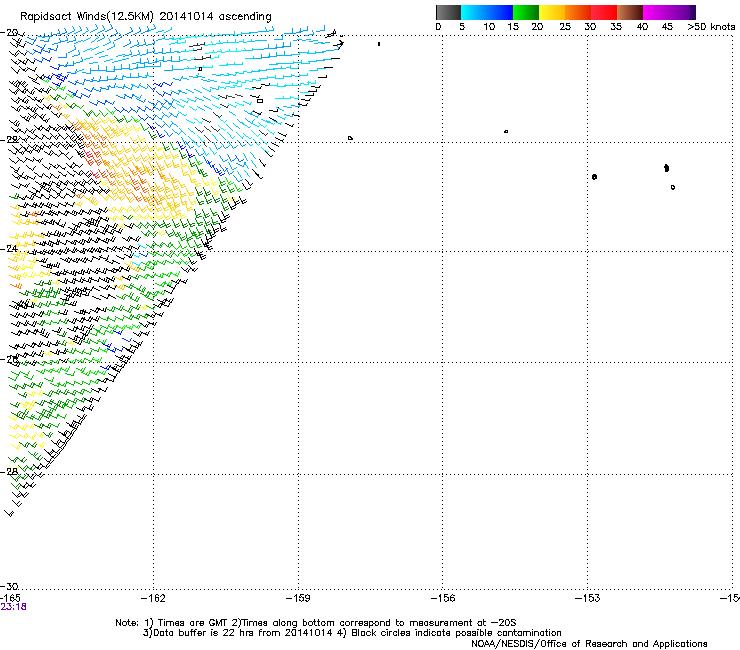Click the magenta 40-45 knots legend swatch
Viewport: 740px width, 650px height.
click(656, 12)
